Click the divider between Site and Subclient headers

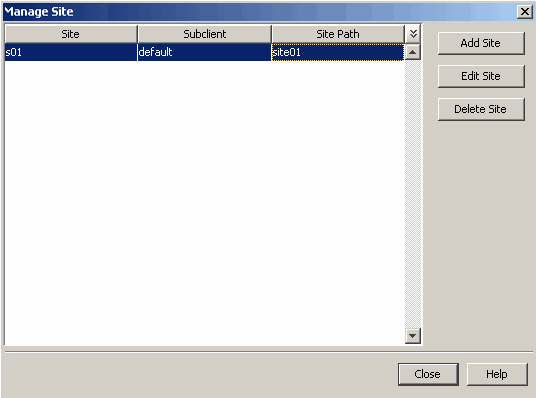pyautogui.click(x=137, y=34)
